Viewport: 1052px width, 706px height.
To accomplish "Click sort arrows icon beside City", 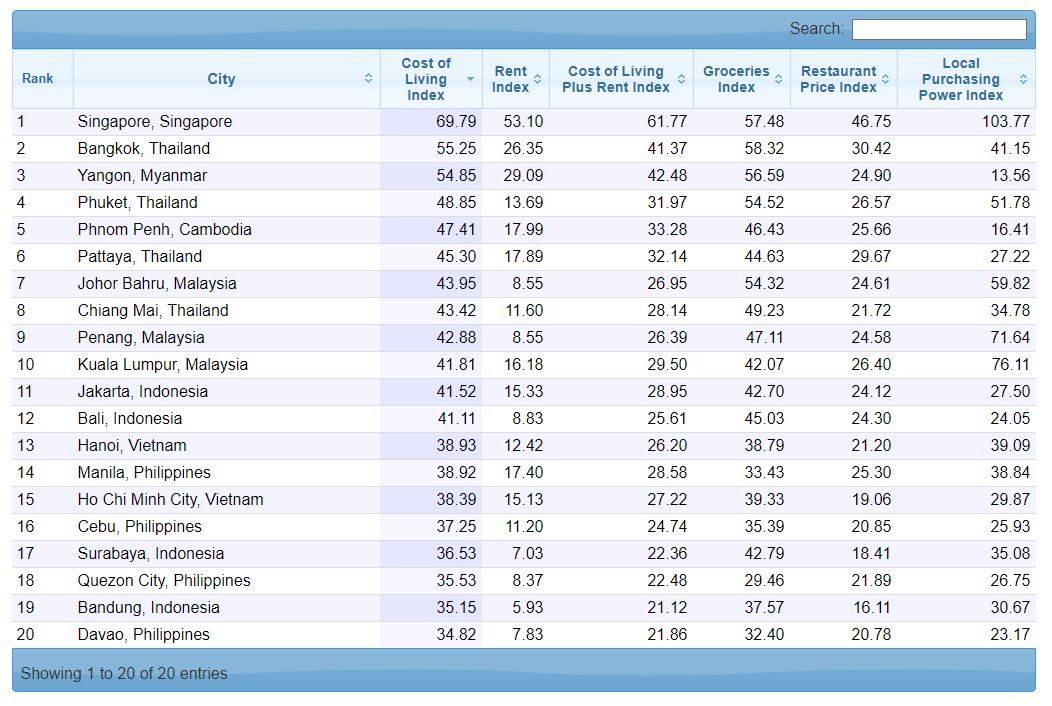I will 368,79.
